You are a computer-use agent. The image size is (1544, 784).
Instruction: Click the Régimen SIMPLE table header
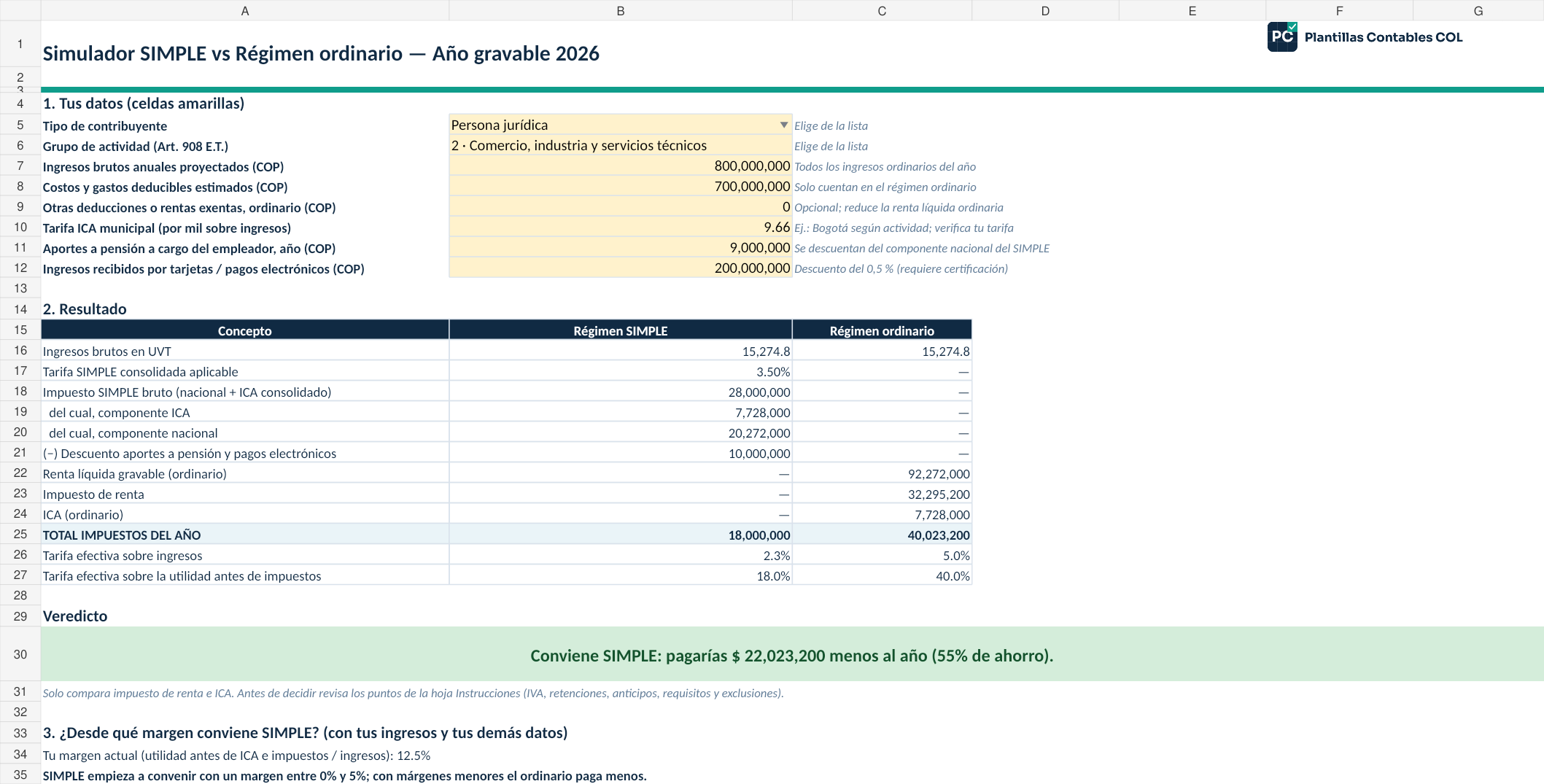[621, 330]
